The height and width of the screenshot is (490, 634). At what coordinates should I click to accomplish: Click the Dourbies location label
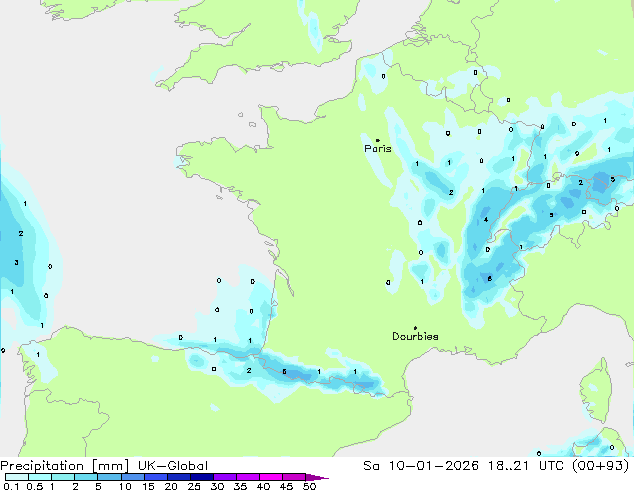click(415, 336)
